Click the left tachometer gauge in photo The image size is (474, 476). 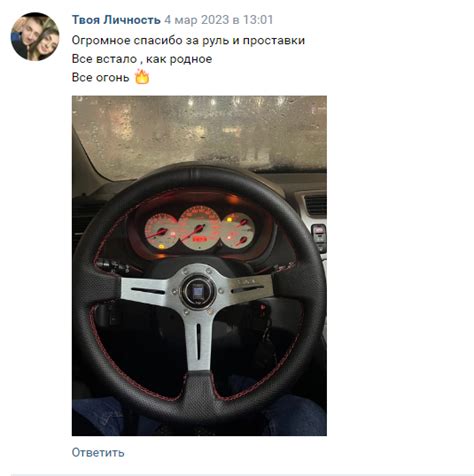(162, 232)
